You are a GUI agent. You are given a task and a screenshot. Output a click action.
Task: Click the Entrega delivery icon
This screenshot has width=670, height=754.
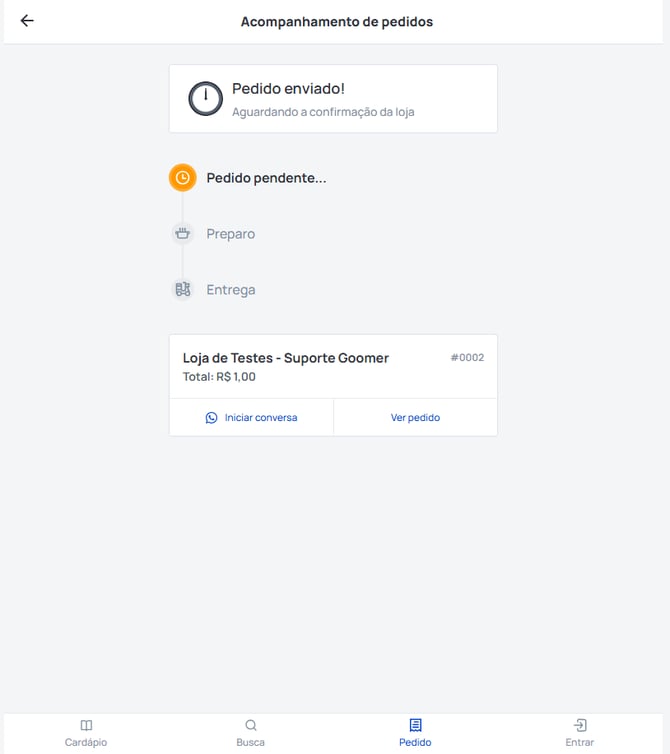[x=182, y=290]
